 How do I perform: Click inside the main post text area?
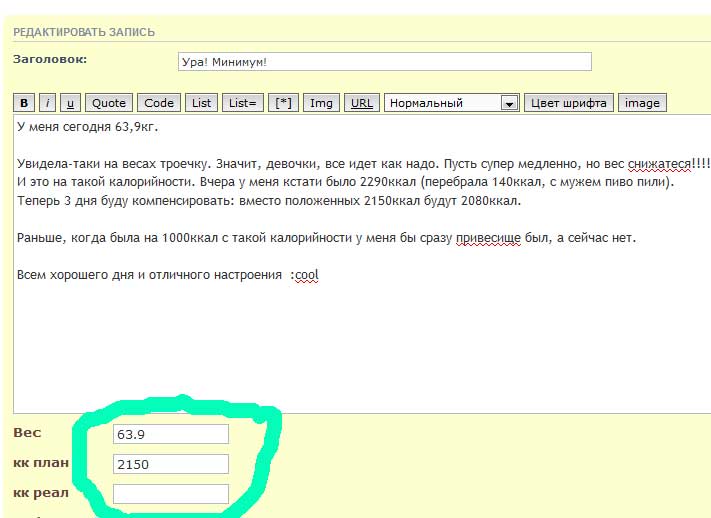pos(360,340)
